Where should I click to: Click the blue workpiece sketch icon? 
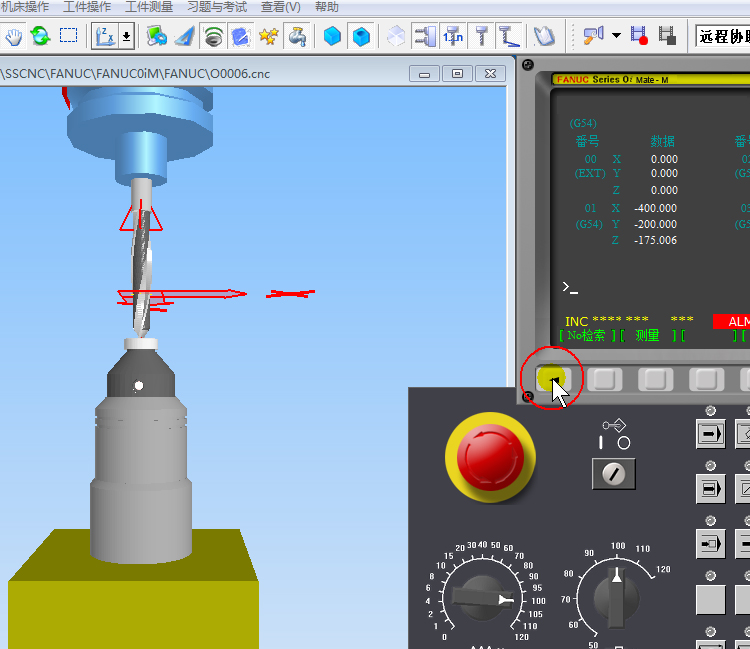[241, 36]
